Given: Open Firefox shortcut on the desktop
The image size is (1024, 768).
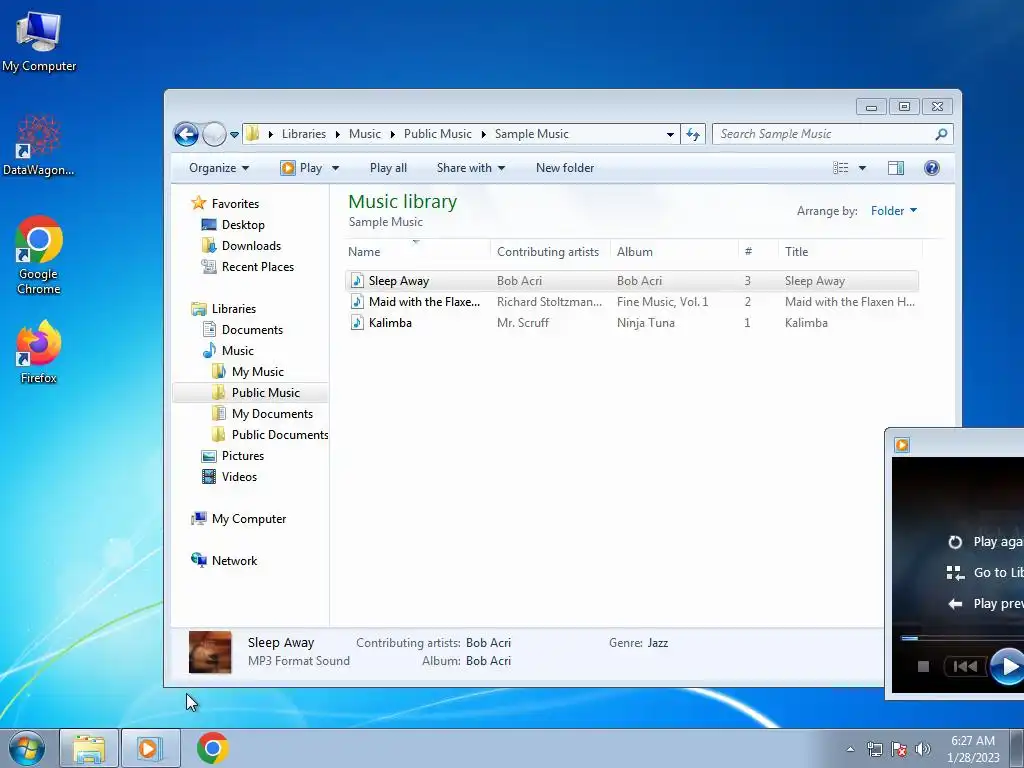Looking at the screenshot, I should (x=39, y=353).
